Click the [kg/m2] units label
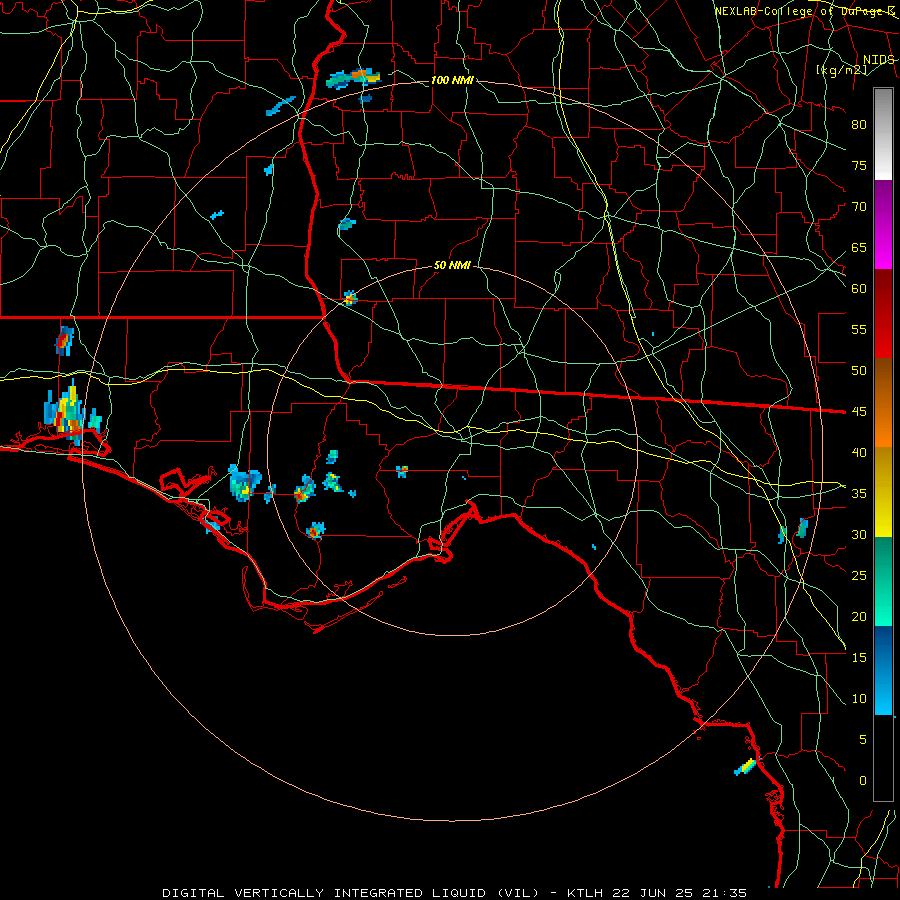This screenshot has height=900, width=900. (841, 70)
